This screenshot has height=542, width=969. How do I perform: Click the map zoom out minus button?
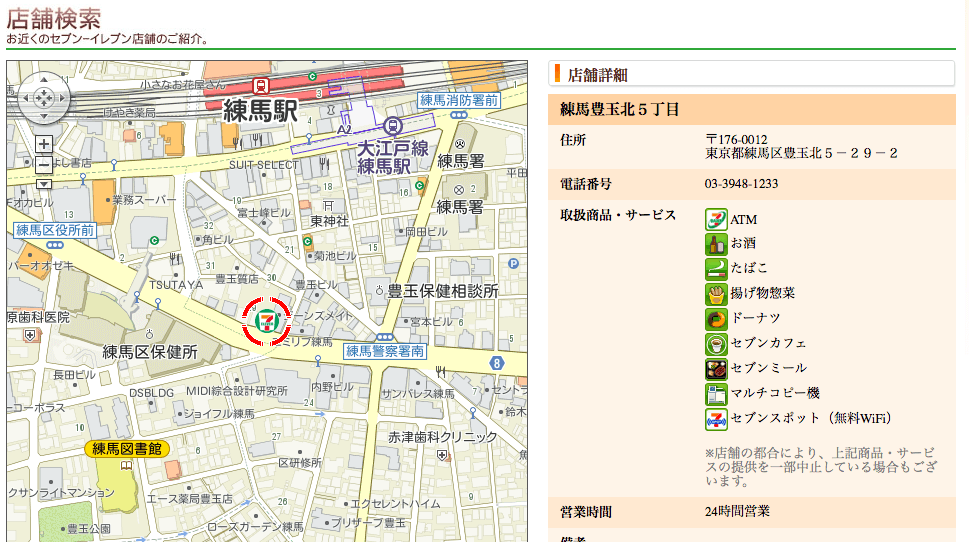point(44,164)
